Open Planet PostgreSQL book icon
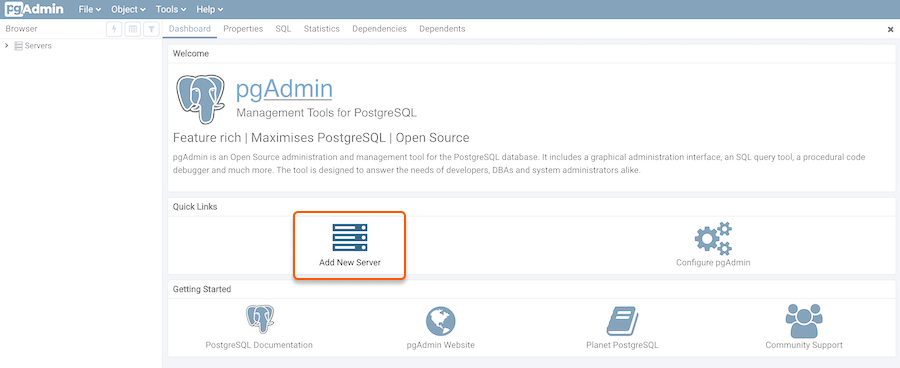This screenshot has width=900, height=368. (x=623, y=321)
